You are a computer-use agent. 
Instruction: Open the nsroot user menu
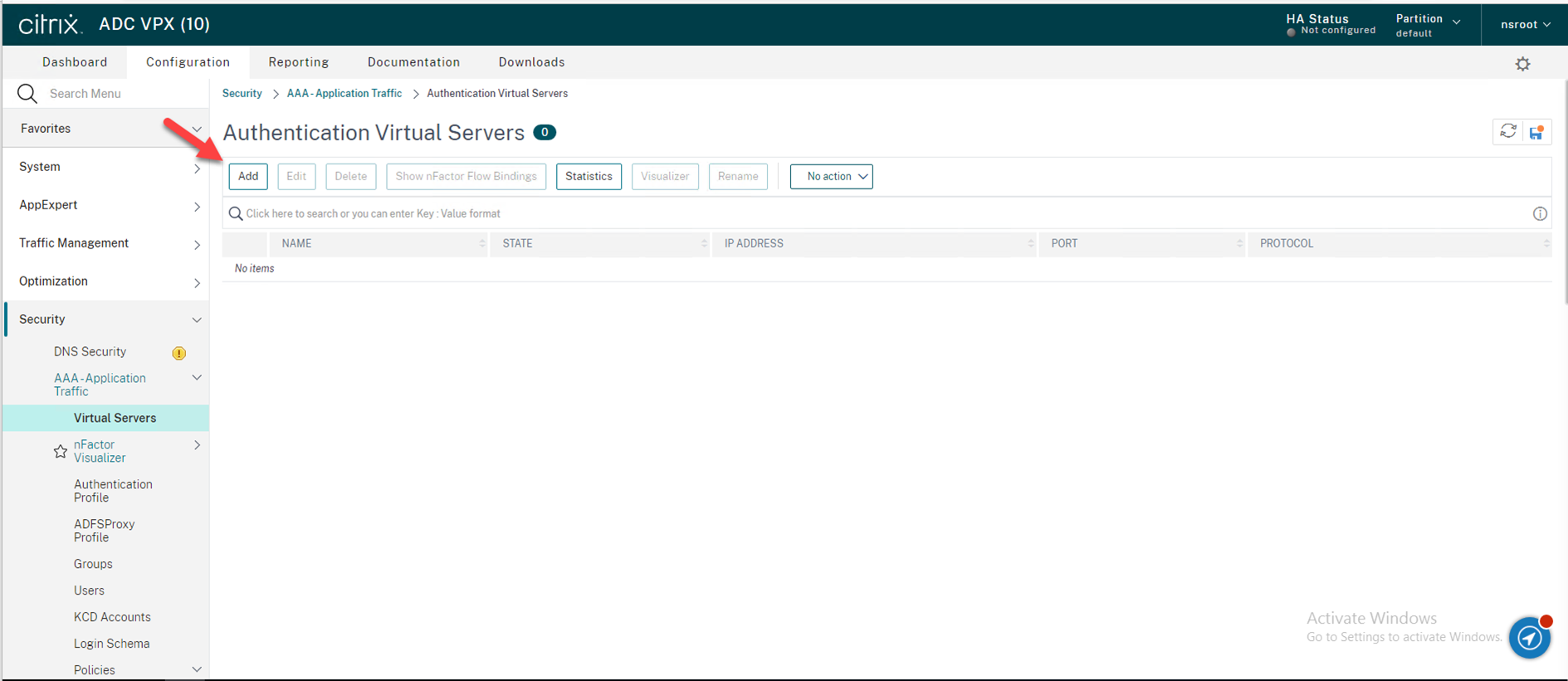point(1525,25)
